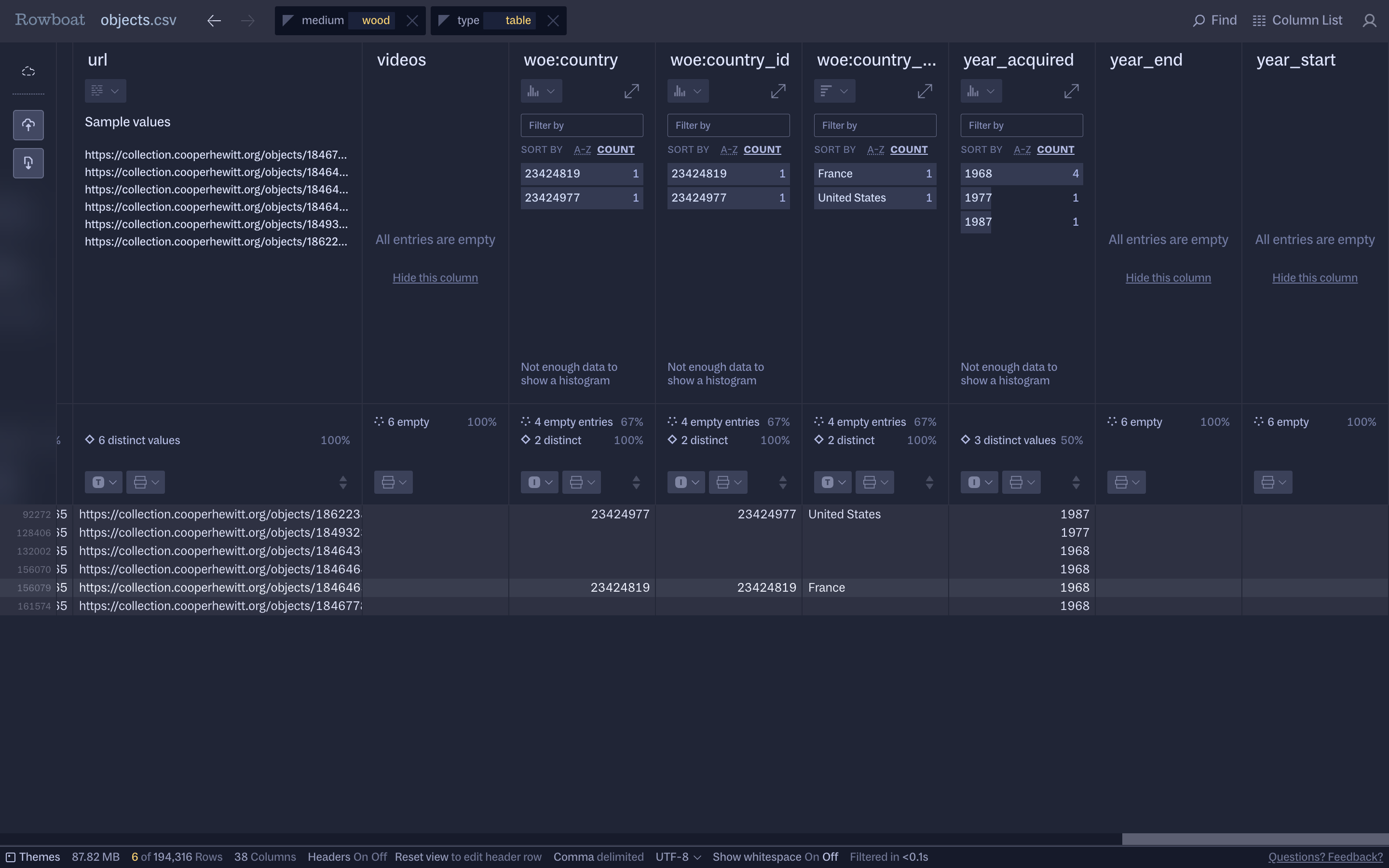
Task: Remove the medium wood filter
Action: (x=412, y=21)
